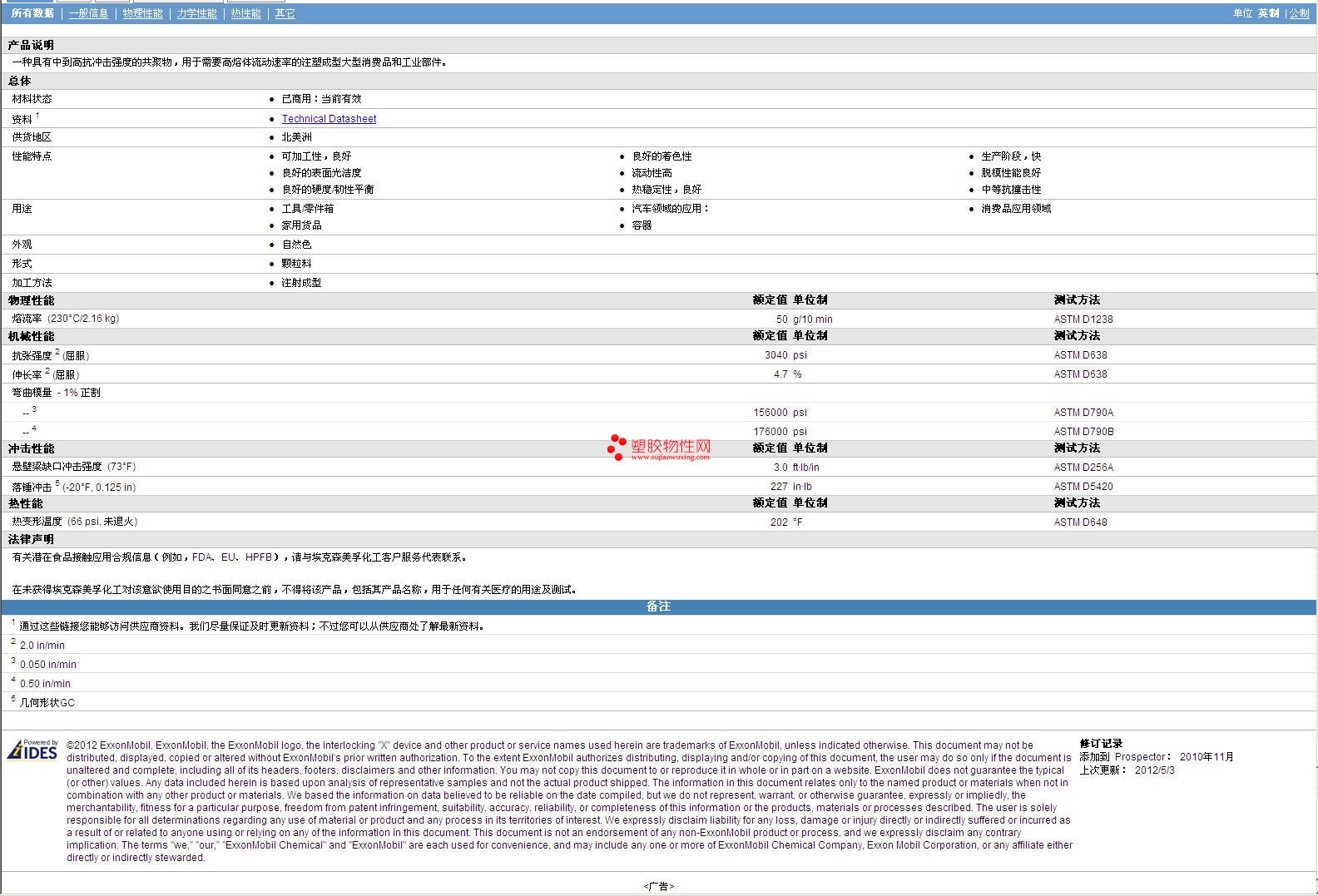The height and width of the screenshot is (896, 1318).
Task: Click the IDES logo
Action: click(32, 750)
